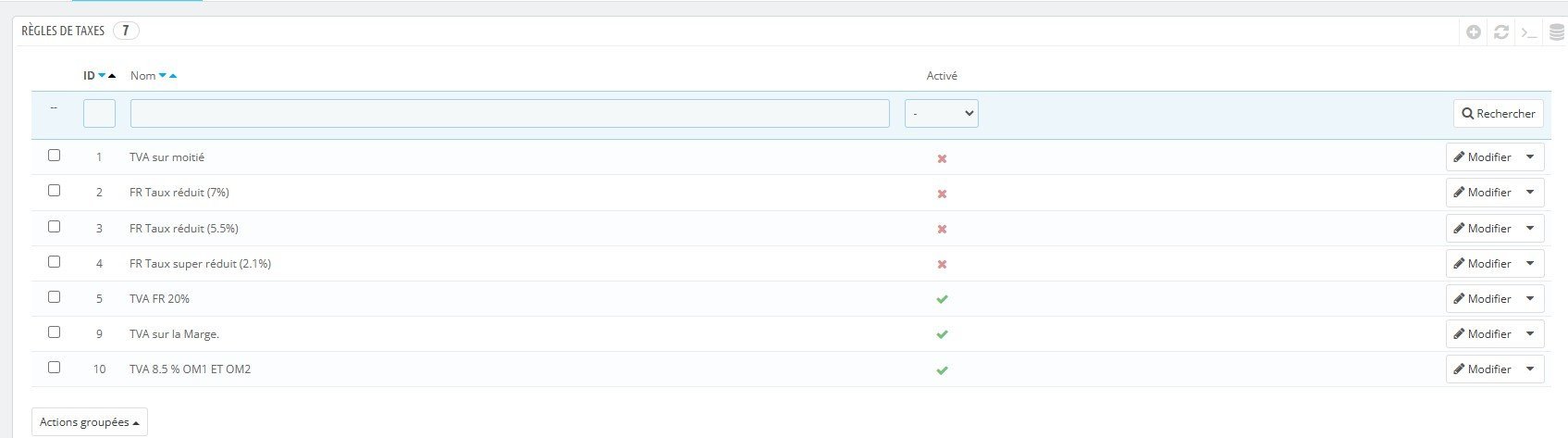
Task: Sort ID column descending arrow
Action: 102,76
